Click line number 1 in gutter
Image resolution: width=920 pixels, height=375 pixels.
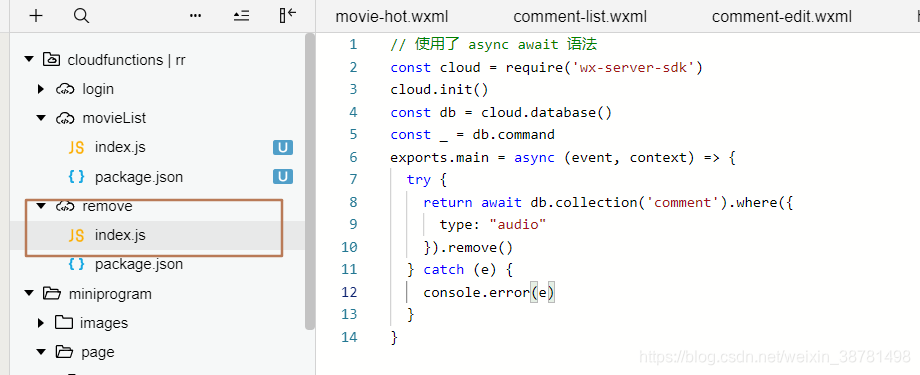click(353, 45)
